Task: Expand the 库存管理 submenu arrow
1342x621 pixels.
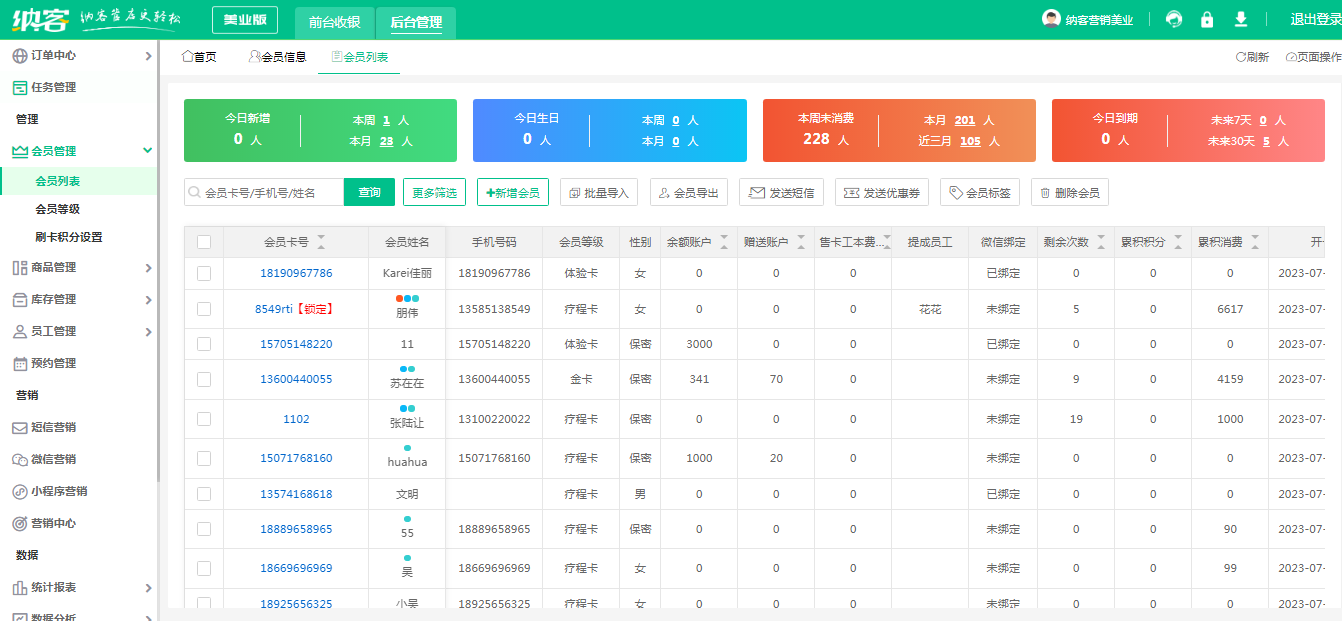Action: click(x=148, y=299)
